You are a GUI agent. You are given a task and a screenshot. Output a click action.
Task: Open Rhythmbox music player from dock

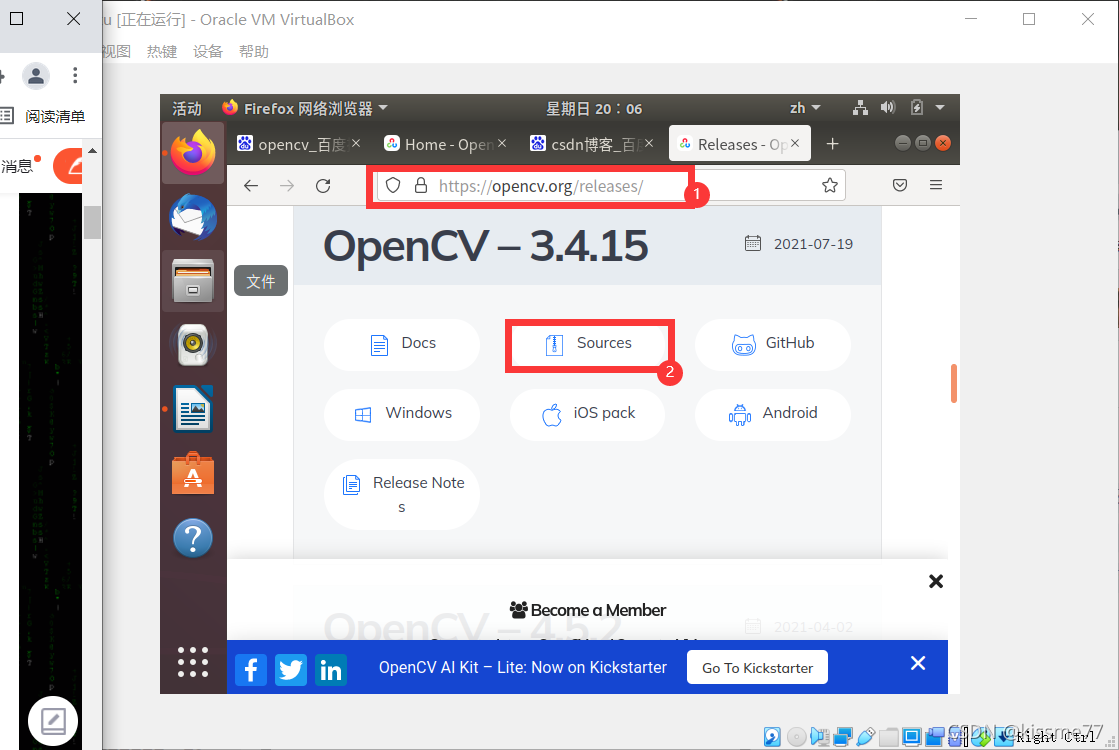point(193,345)
